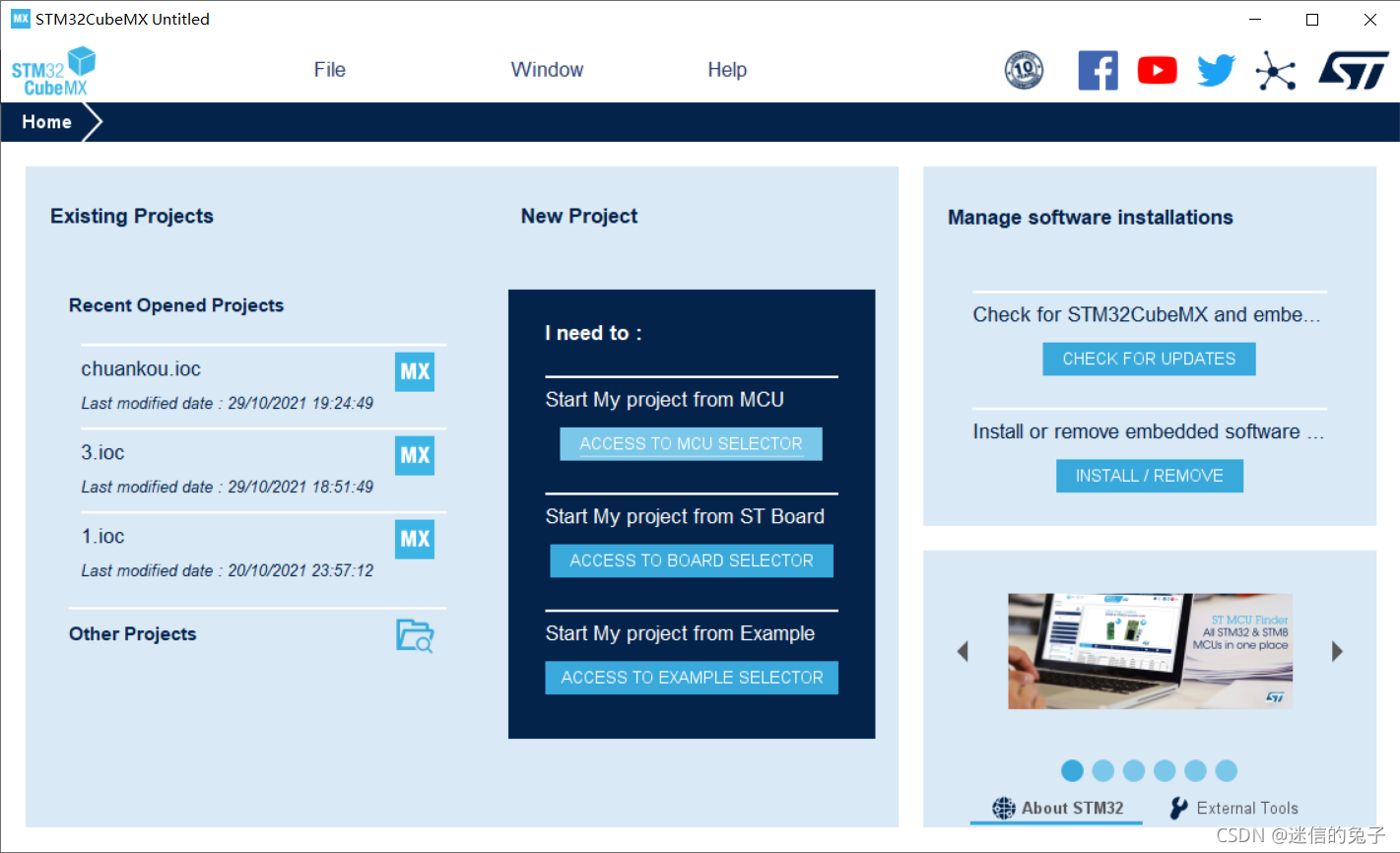Screen dimensions: 1400x853
Task: Click the Recent Opened Projects heading
Action: (x=176, y=305)
